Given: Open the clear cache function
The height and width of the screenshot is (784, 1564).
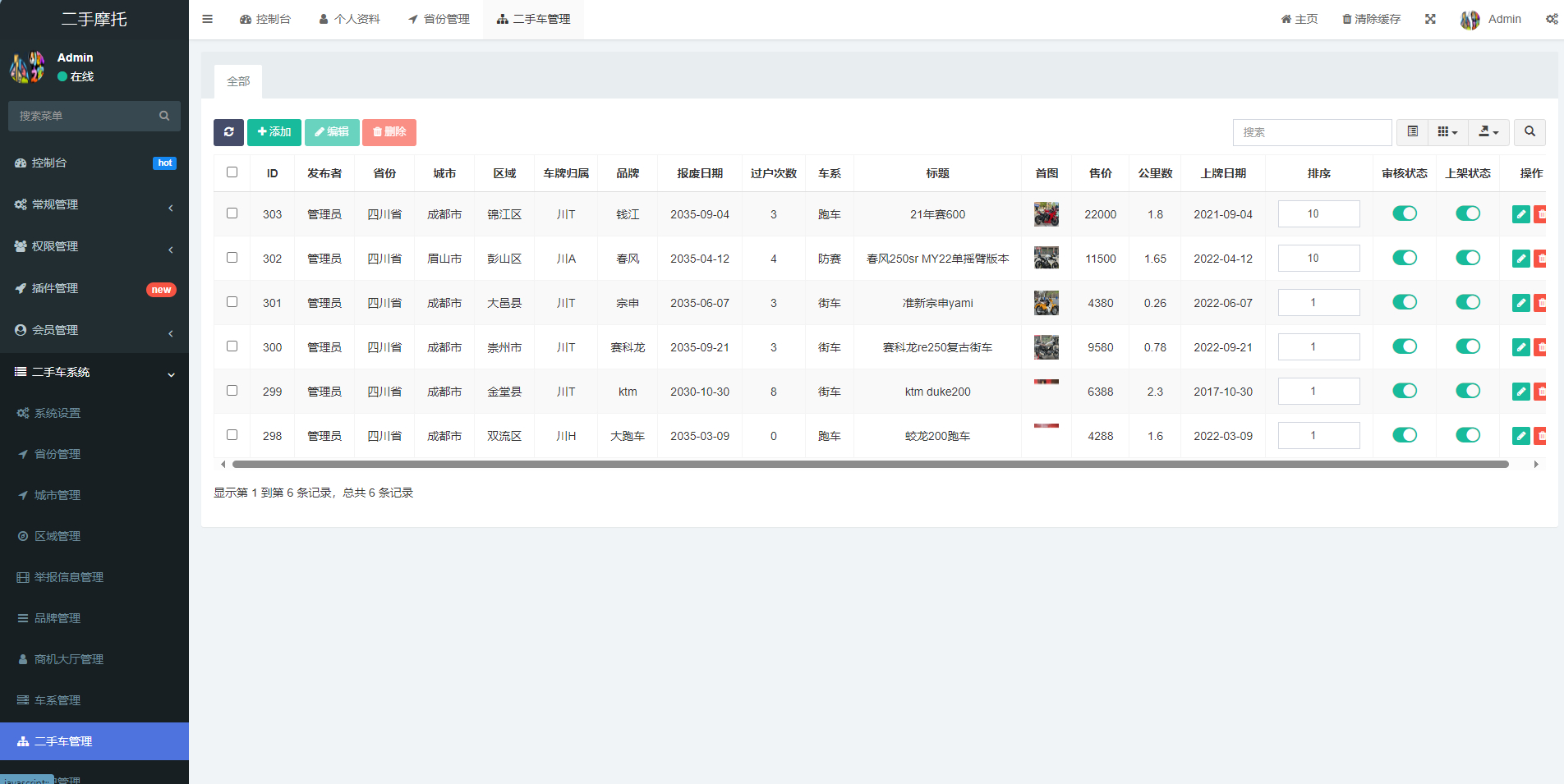Looking at the screenshot, I should 1370,18.
